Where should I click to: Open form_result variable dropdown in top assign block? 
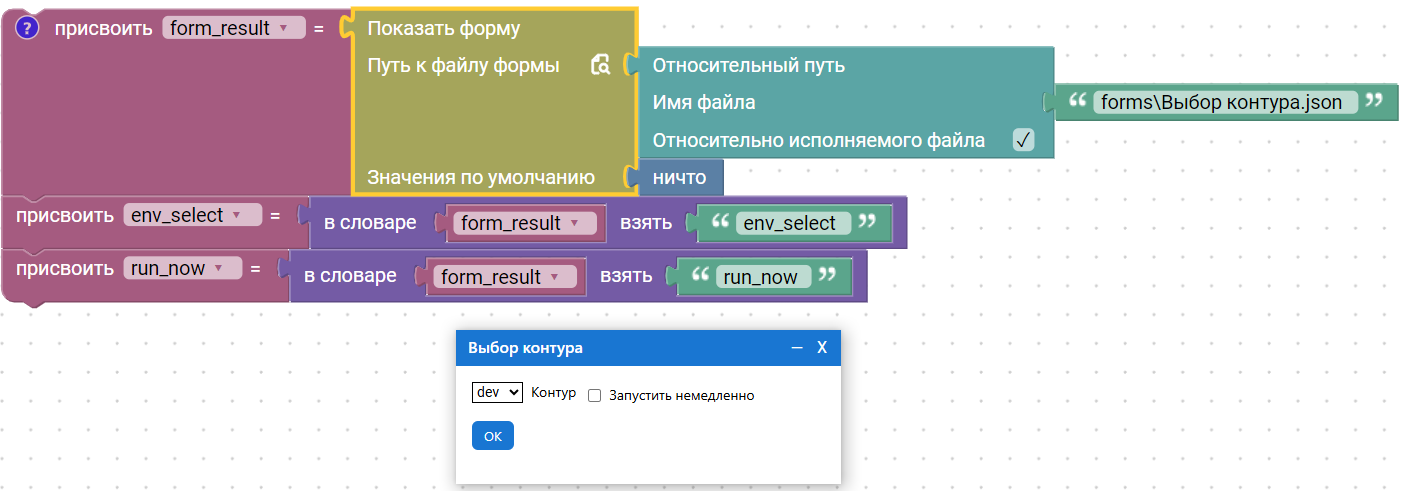click(285, 29)
